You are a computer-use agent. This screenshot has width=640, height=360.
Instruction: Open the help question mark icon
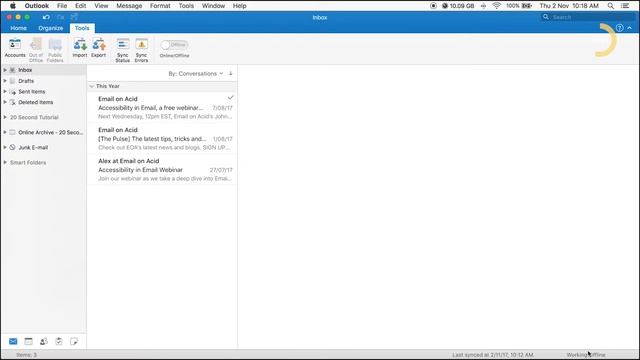click(620, 28)
